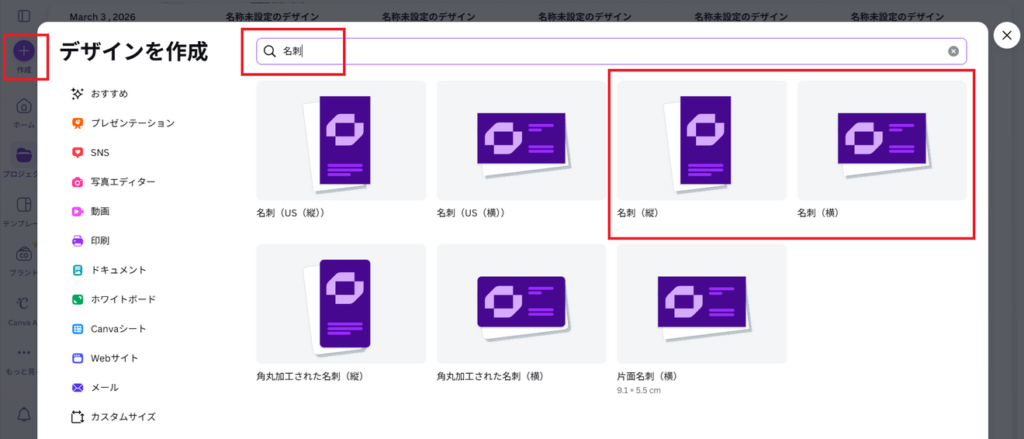Image resolution: width=1024 pixels, height=439 pixels.
Task: Select the Canvaシート category
Action: coord(109,329)
